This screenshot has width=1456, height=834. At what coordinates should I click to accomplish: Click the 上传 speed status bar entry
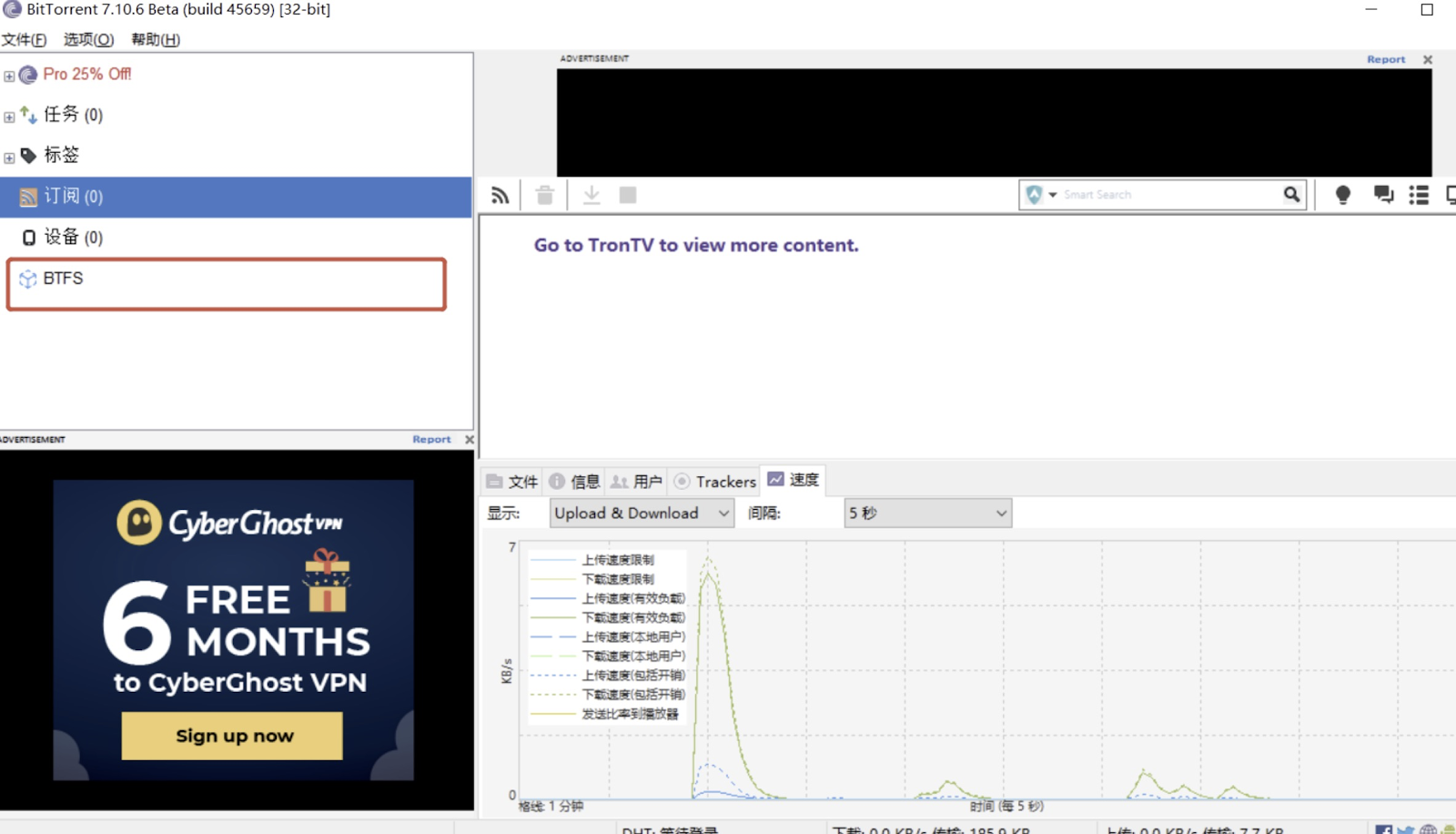click(1194, 829)
